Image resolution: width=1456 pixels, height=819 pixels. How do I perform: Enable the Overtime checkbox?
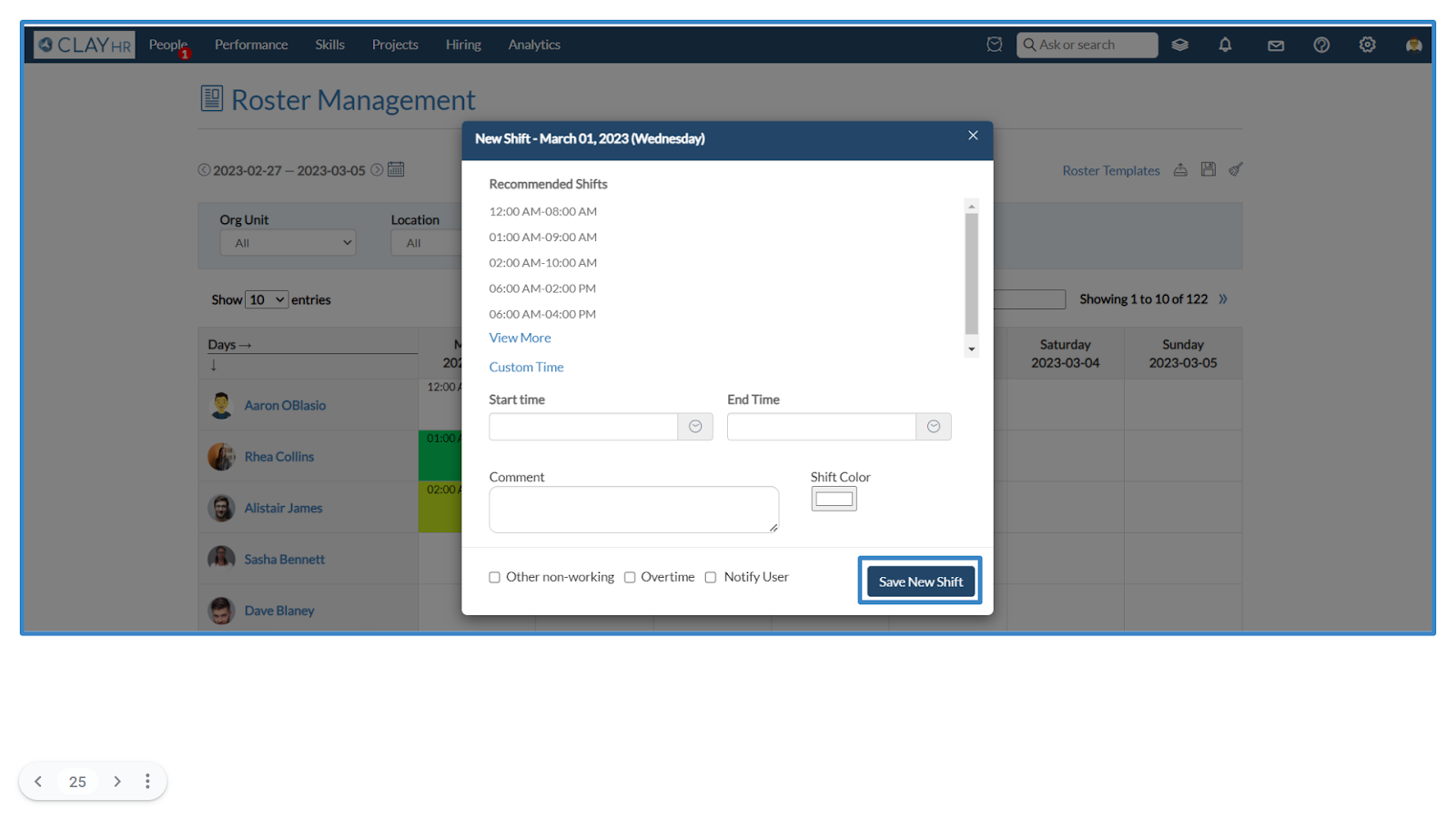[630, 577]
